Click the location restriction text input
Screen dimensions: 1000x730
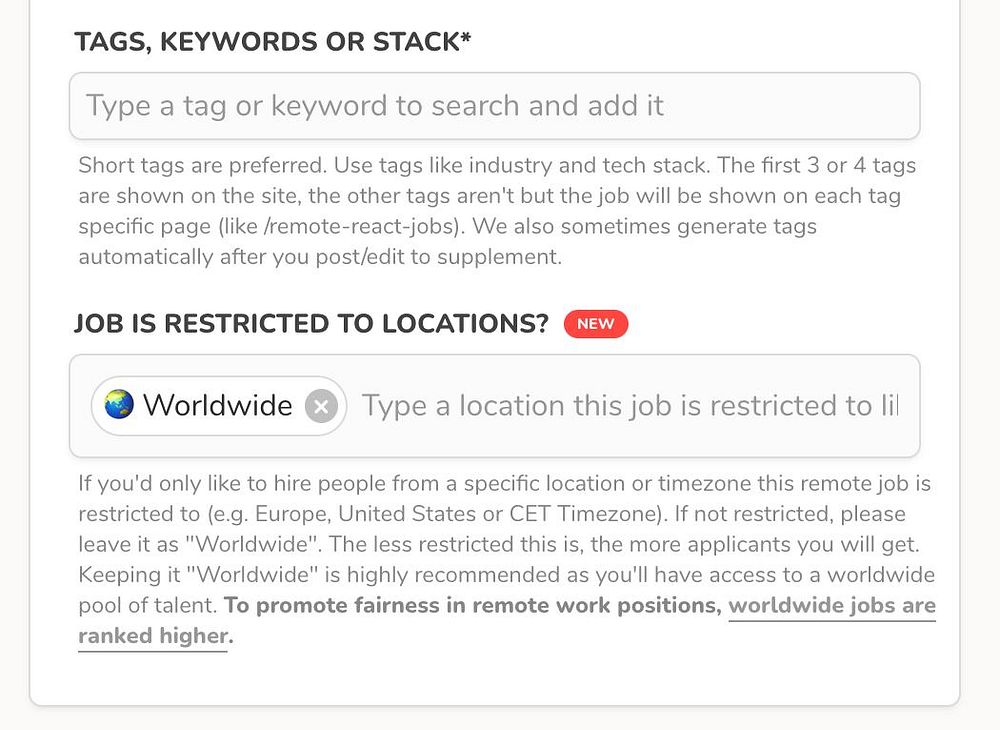pos(630,406)
